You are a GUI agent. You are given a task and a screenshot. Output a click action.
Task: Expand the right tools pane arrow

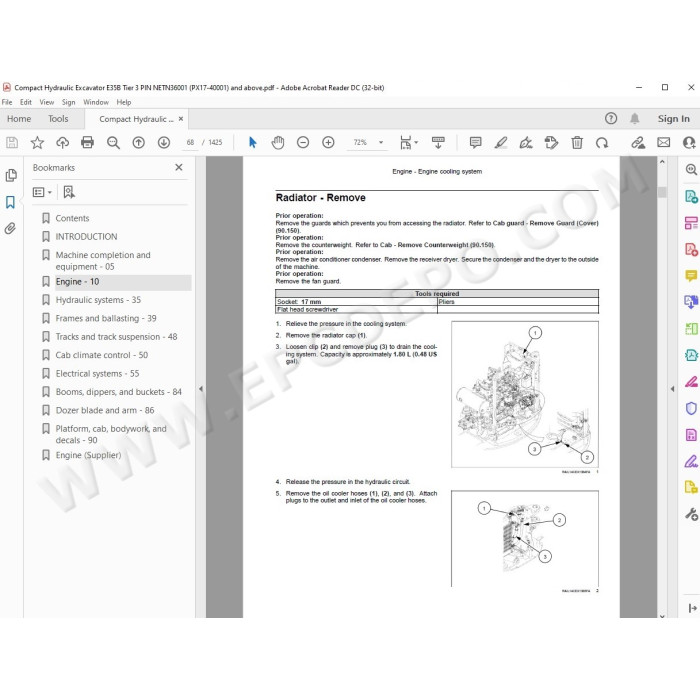[672, 389]
